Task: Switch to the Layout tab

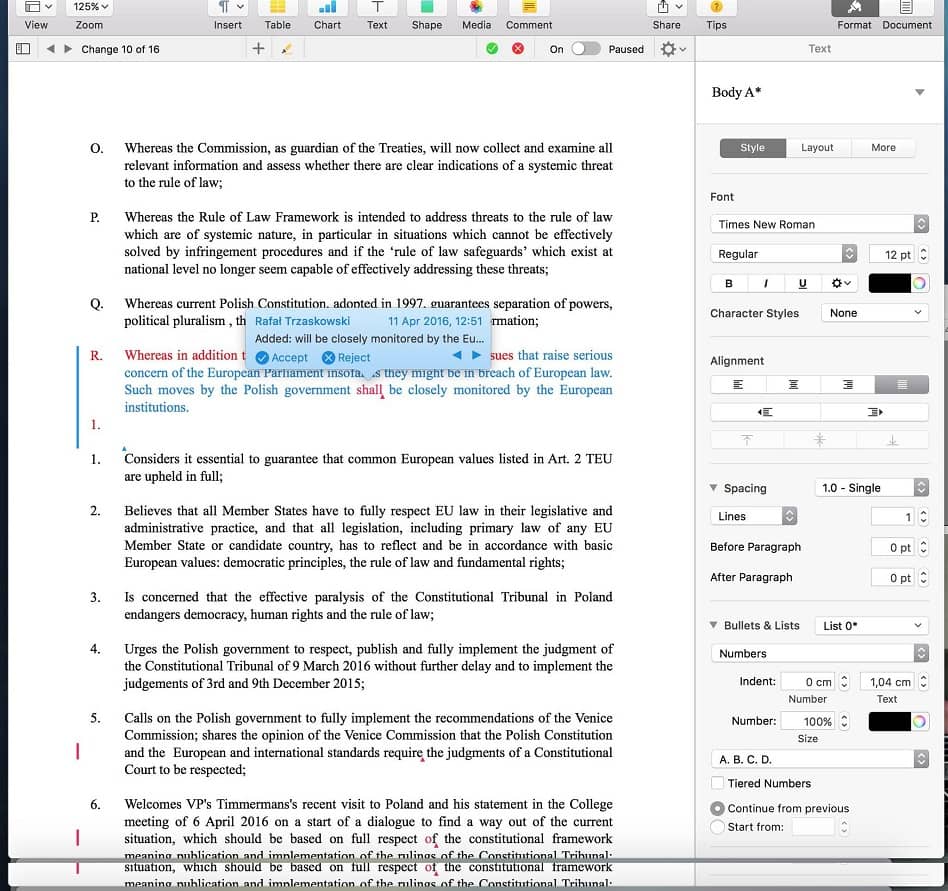Action: click(817, 147)
